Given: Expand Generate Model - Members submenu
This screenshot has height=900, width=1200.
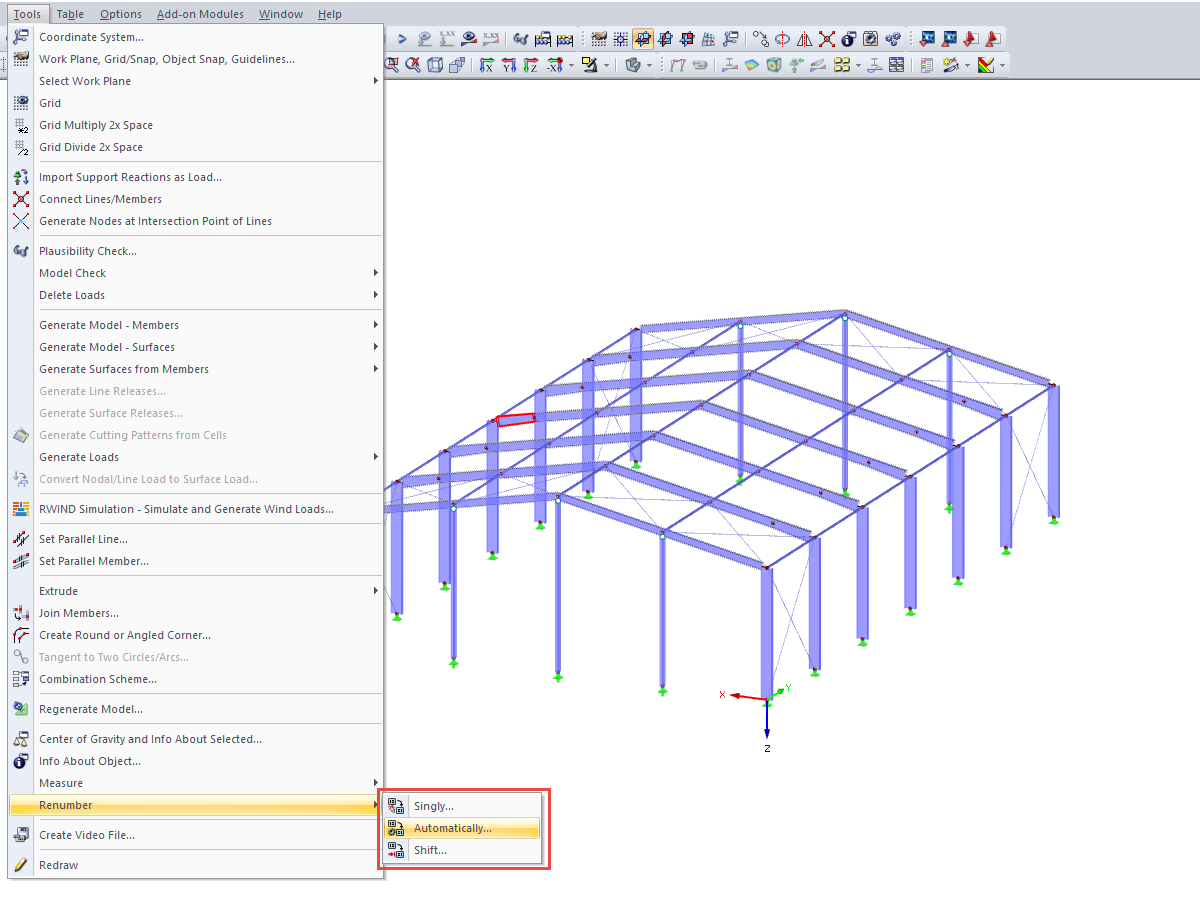Looking at the screenshot, I should point(195,325).
